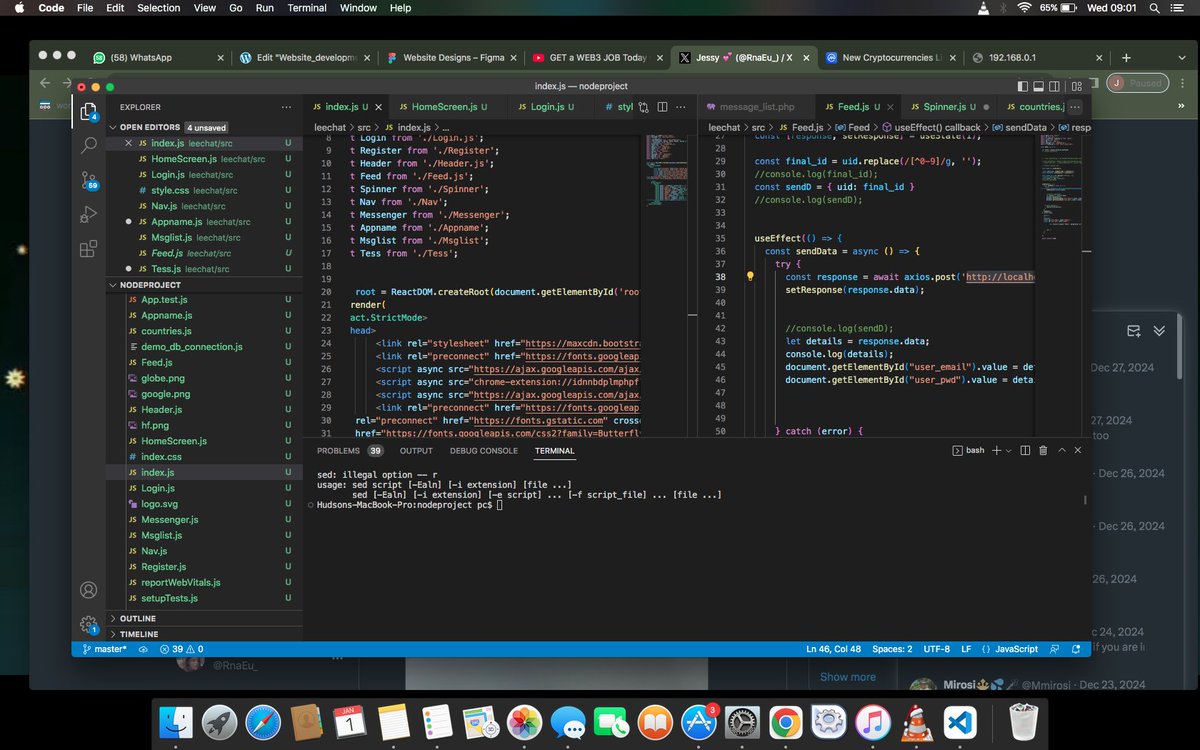Open the Accounts icon in activity bar
Viewport: 1200px width, 750px height.
[x=88, y=590]
